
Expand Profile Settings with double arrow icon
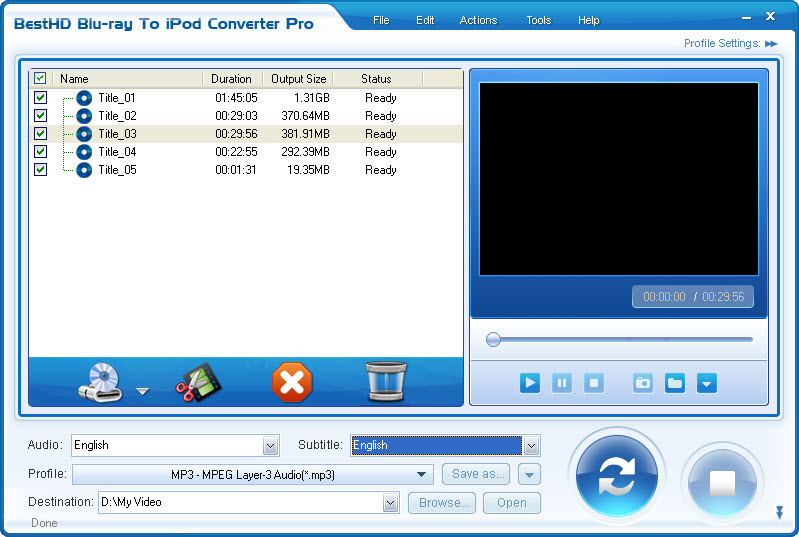tap(771, 44)
